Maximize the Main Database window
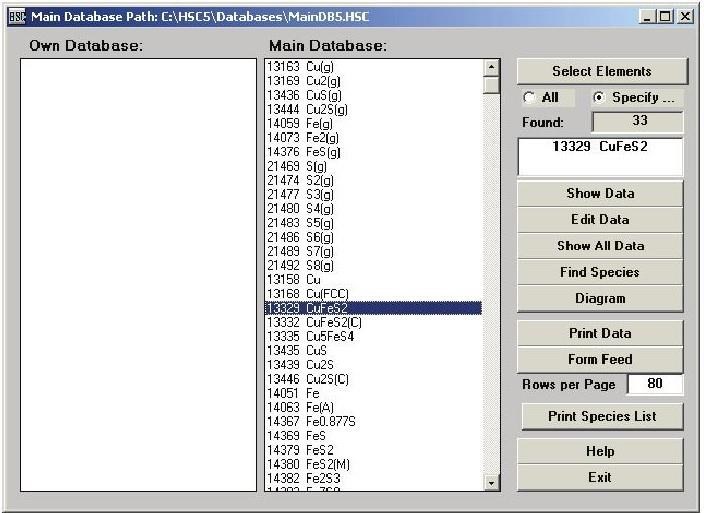 (666, 17)
